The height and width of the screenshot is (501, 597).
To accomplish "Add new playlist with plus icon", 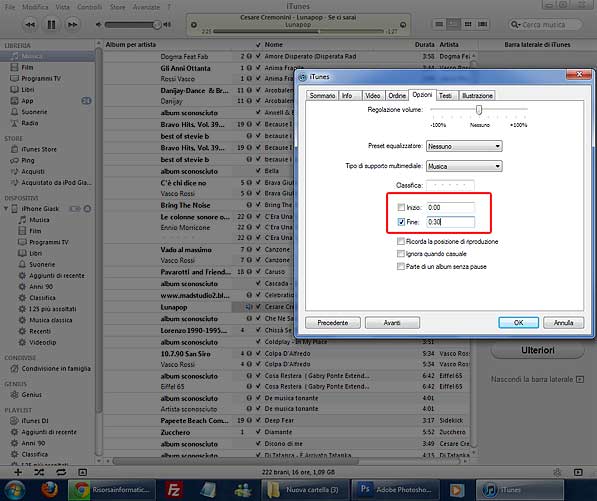I will click(x=18, y=472).
